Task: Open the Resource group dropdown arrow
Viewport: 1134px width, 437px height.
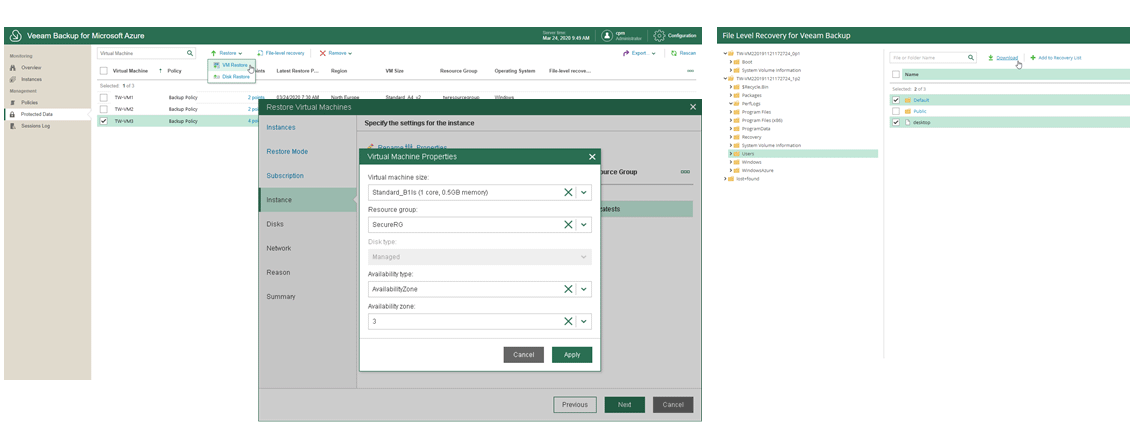Action: (x=584, y=224)
